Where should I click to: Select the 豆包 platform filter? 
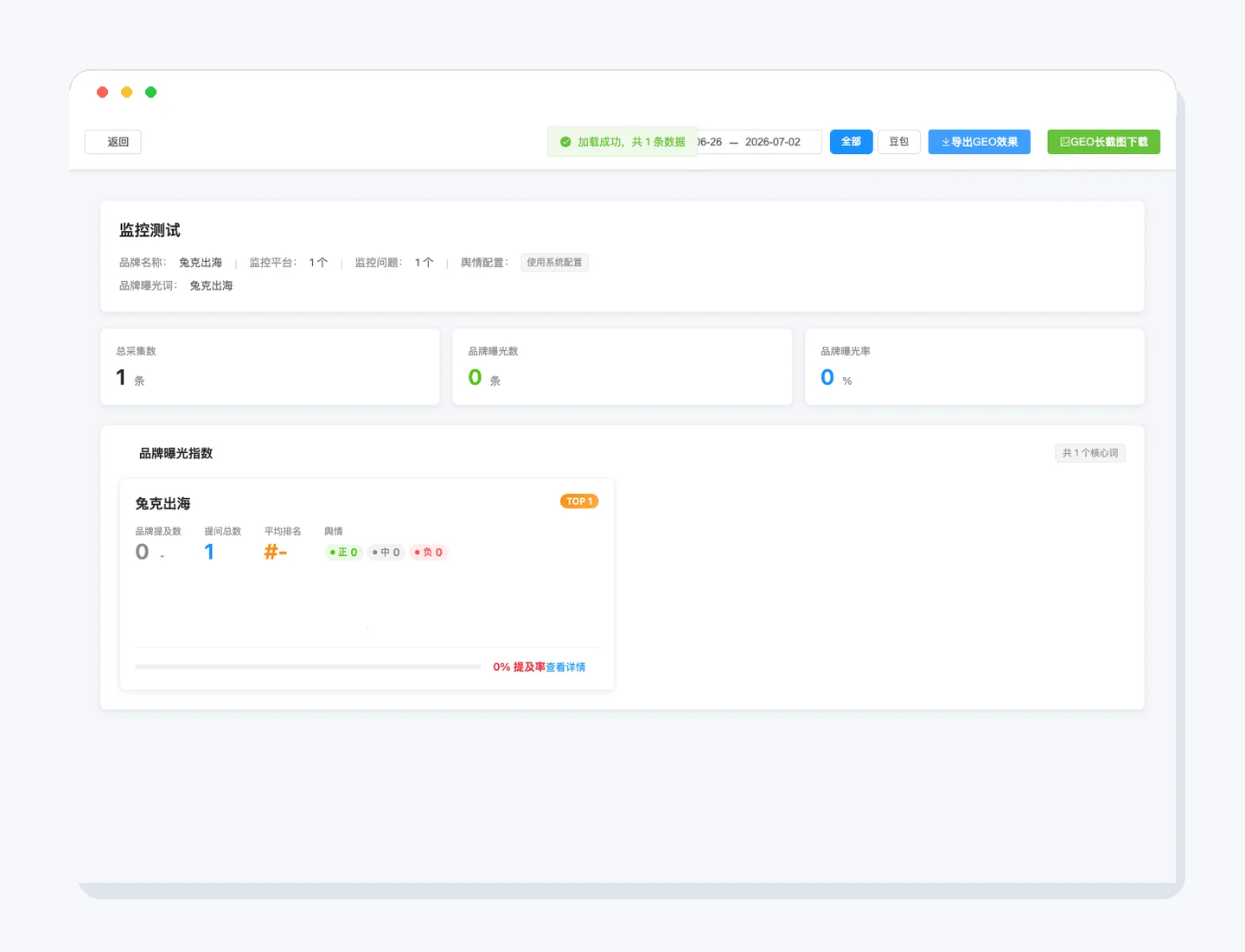click(x=899, y=142)
